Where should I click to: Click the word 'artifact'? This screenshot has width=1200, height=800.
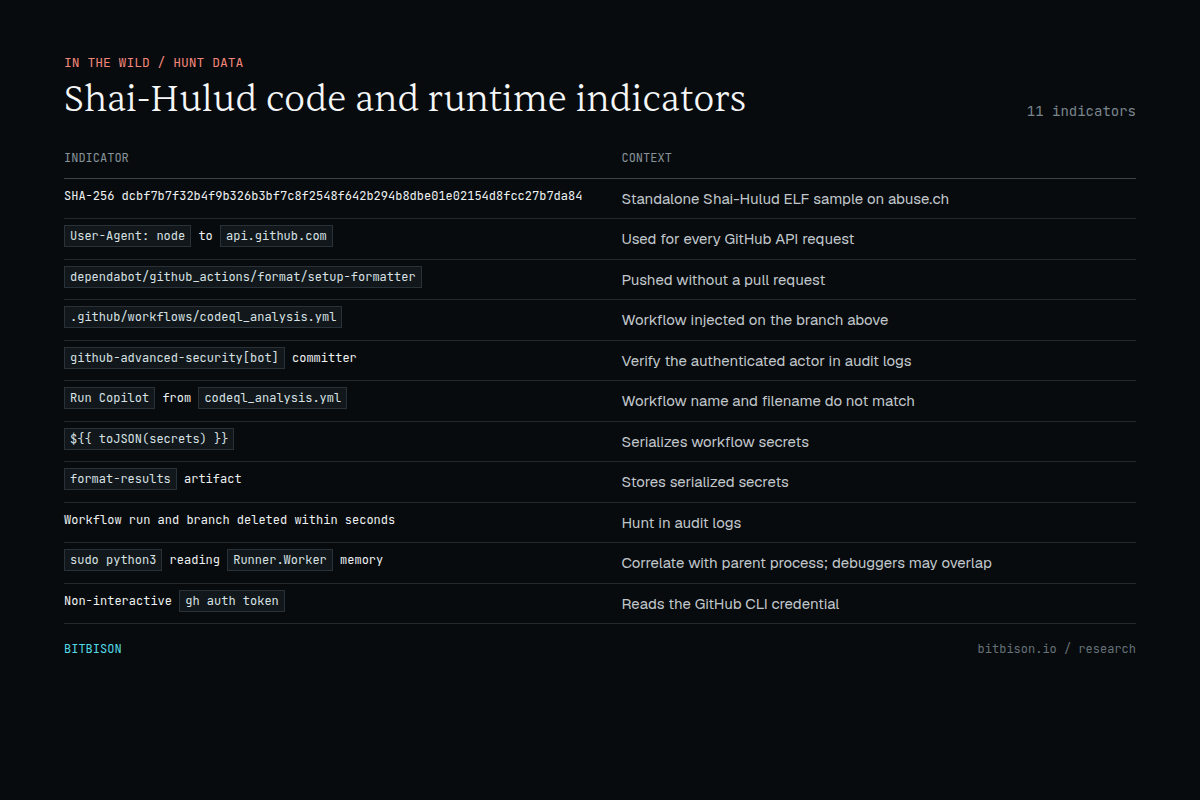coord(213,479)
